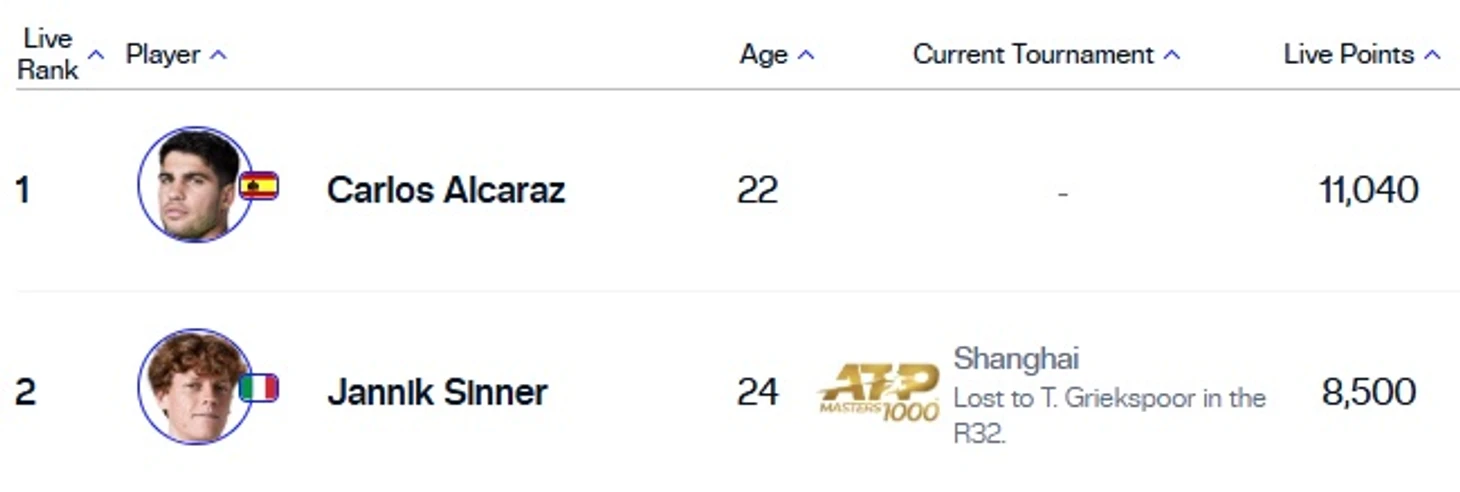
Task: Open the Shanghai tournament link
Action: (1016, 358)
